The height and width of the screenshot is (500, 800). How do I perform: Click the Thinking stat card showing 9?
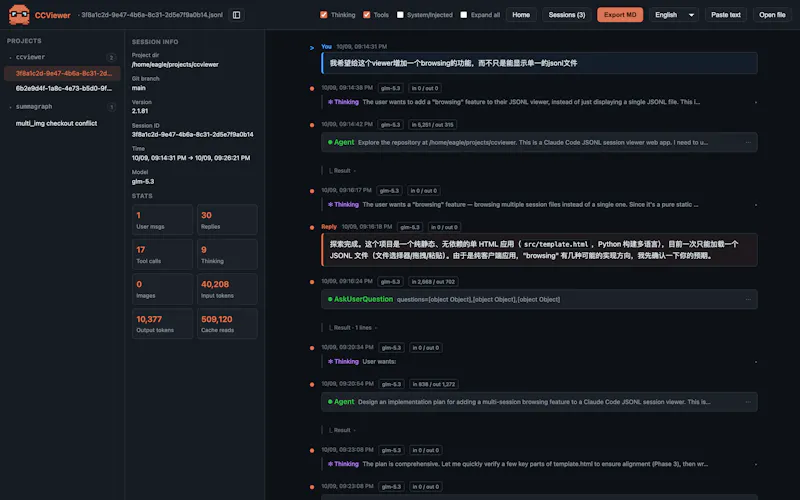tap(227, 254)
